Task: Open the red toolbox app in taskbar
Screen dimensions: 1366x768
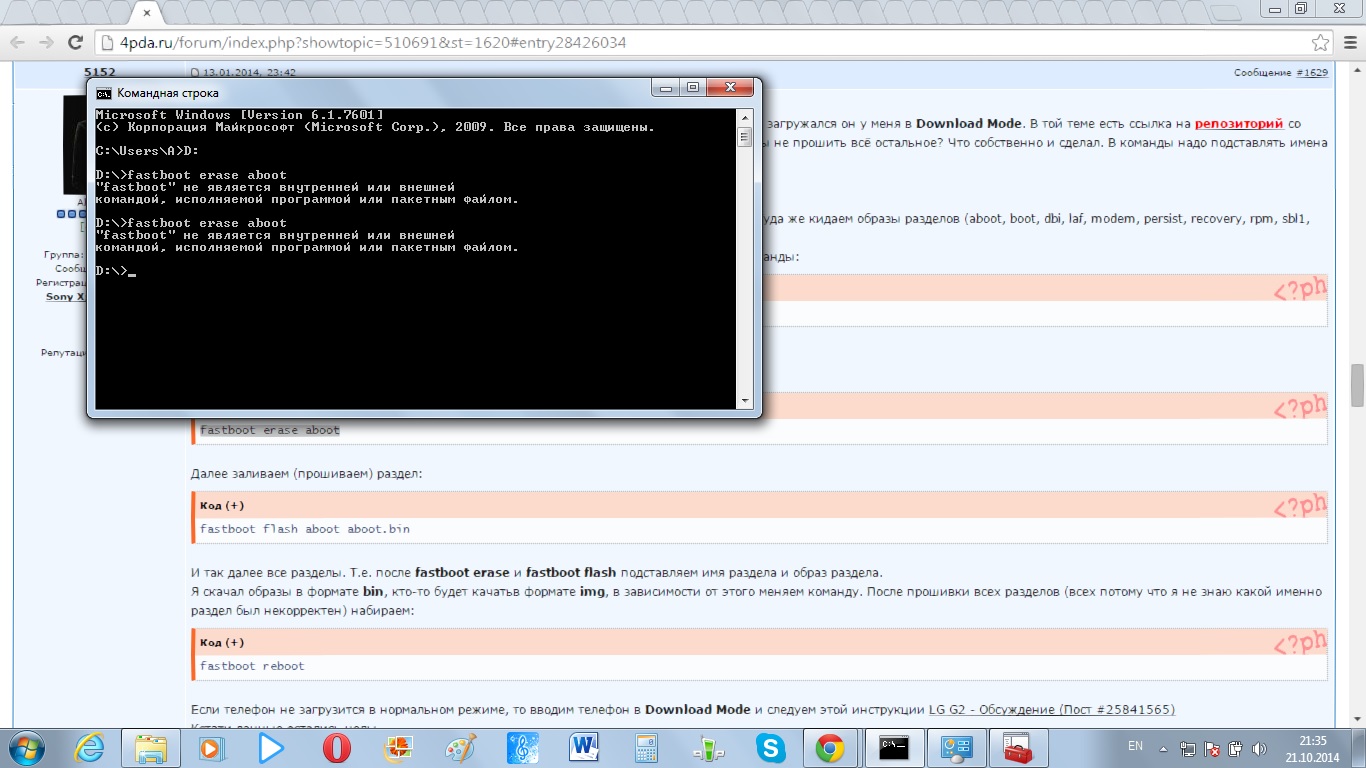Action: click(x=1017, y=748)
